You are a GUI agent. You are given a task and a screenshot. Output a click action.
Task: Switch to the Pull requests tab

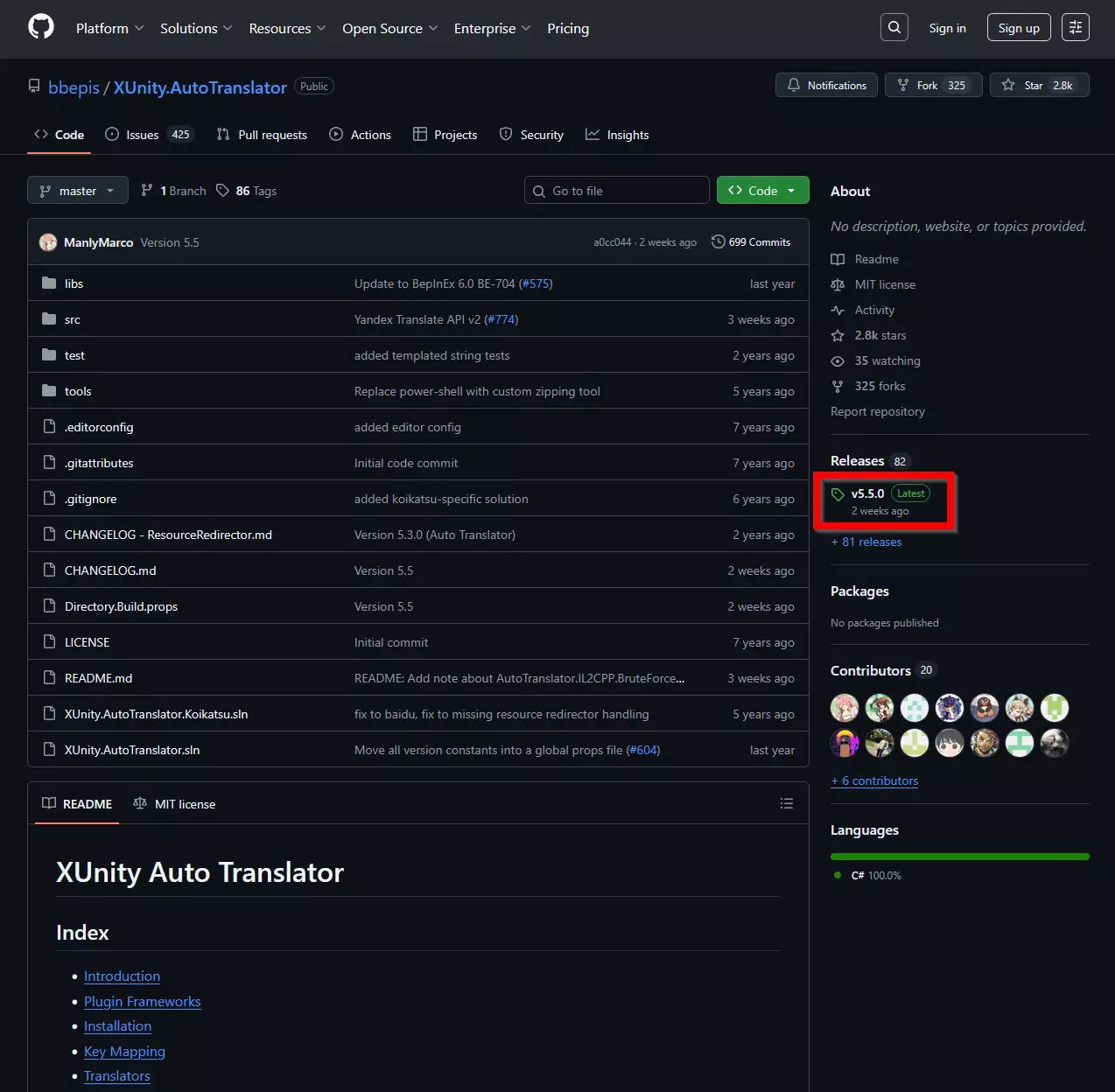tap(262, 135)
